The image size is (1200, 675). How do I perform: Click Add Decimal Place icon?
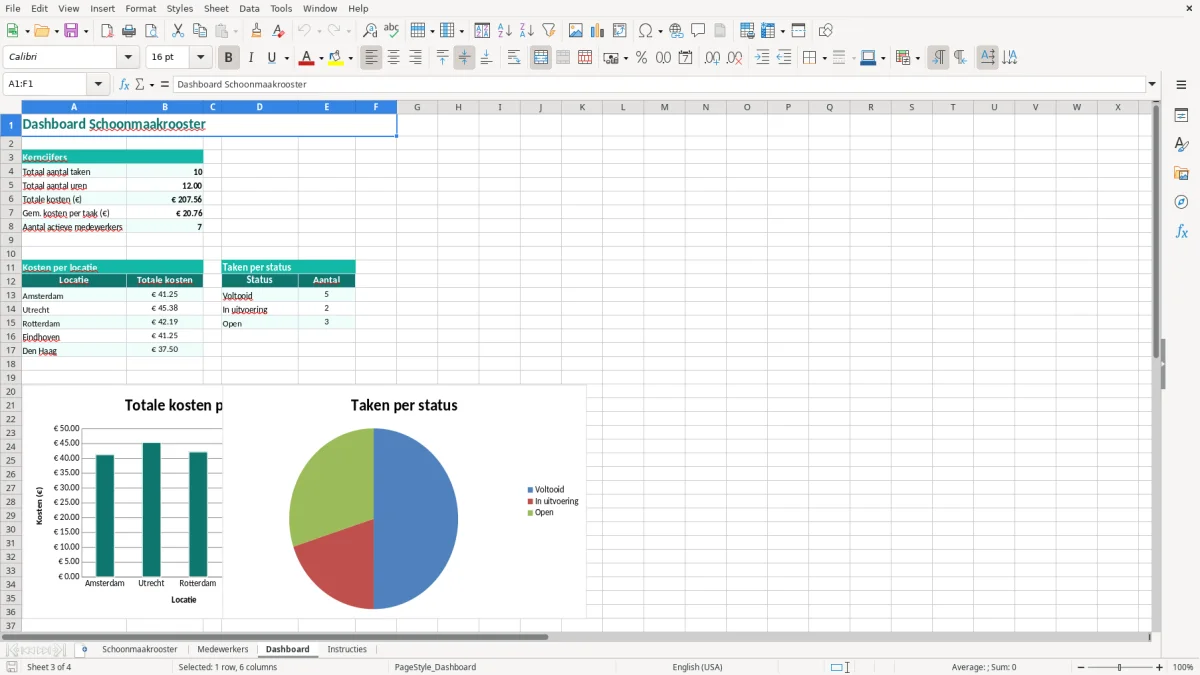point(713,58)
